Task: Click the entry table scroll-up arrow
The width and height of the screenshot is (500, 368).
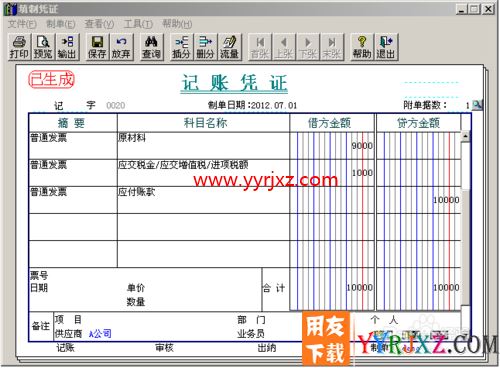Action: click(465, 136)
